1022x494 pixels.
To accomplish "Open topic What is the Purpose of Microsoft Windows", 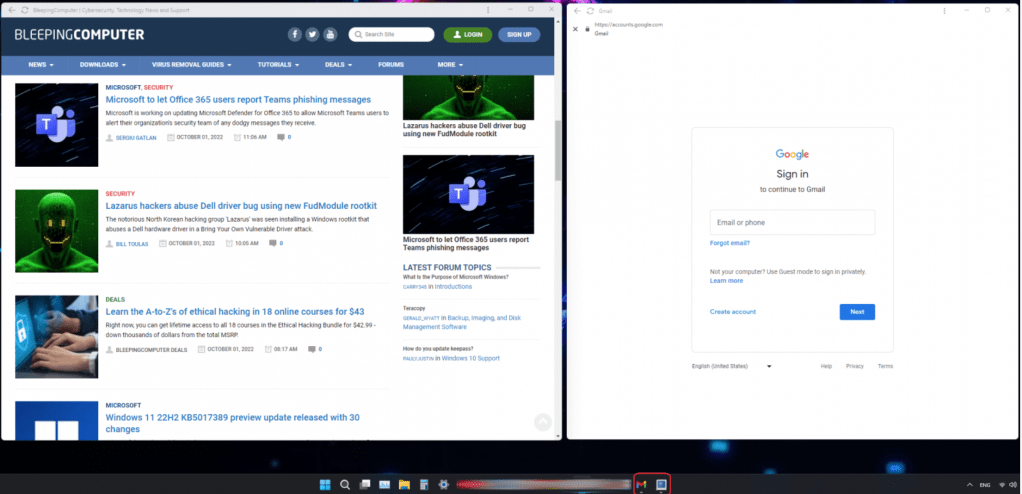I will 456,277.
